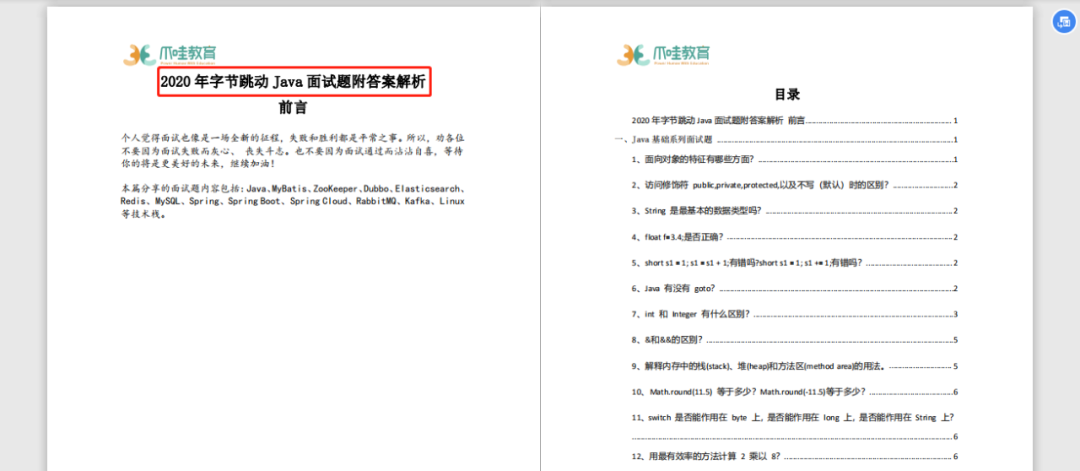Open the &和&&的区别 entry
The height and width of the screenshot is (471, 1080).
click(x=794, y=339)
